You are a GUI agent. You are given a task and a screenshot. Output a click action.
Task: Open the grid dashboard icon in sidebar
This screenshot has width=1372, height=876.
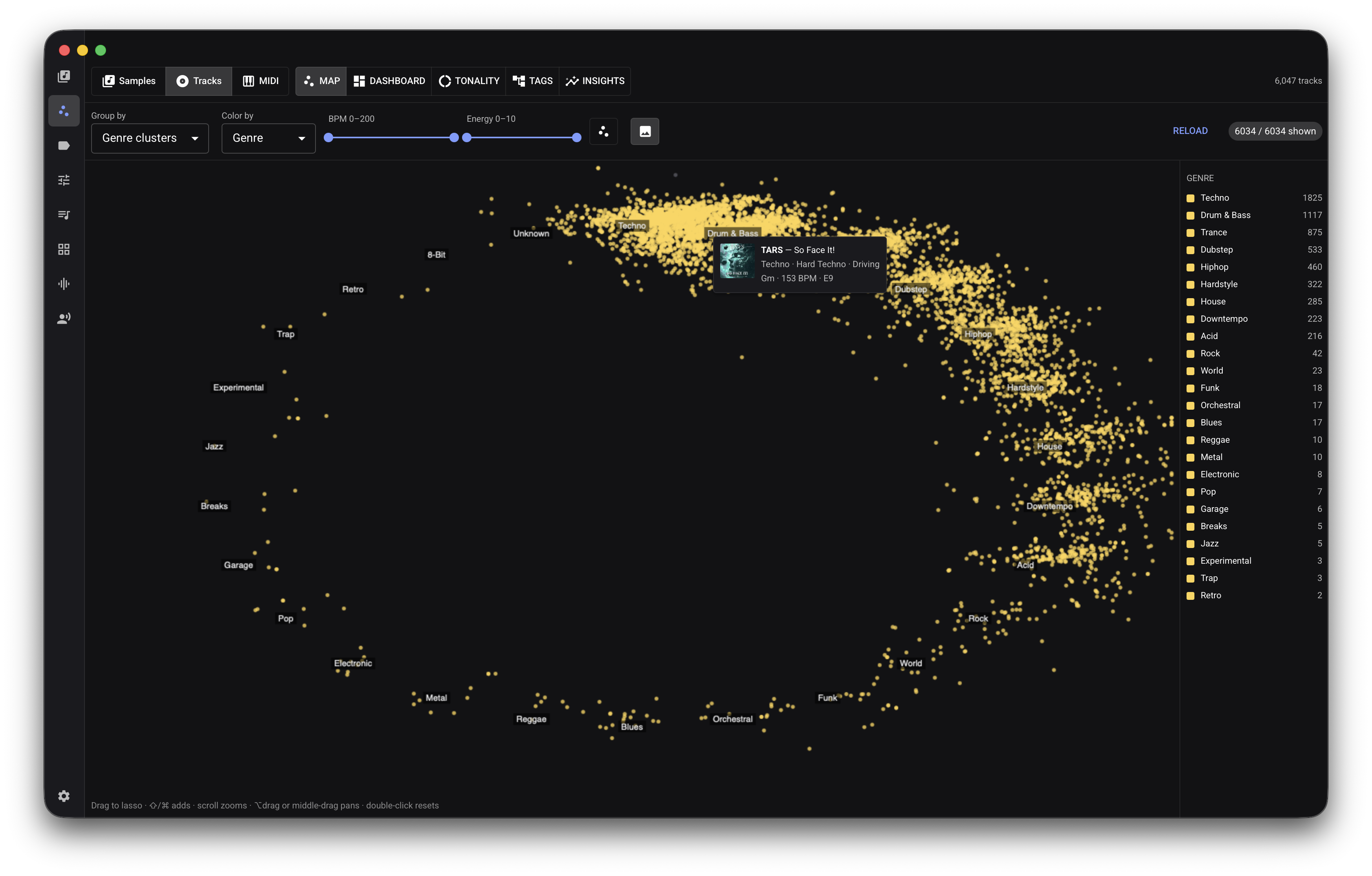pyautogui.click(x=64, y=249)
